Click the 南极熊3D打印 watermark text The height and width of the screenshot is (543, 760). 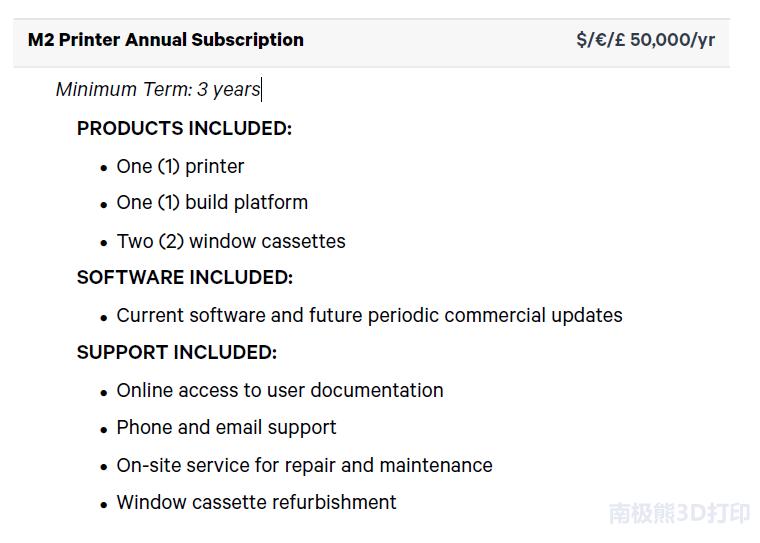click(679, 514)
